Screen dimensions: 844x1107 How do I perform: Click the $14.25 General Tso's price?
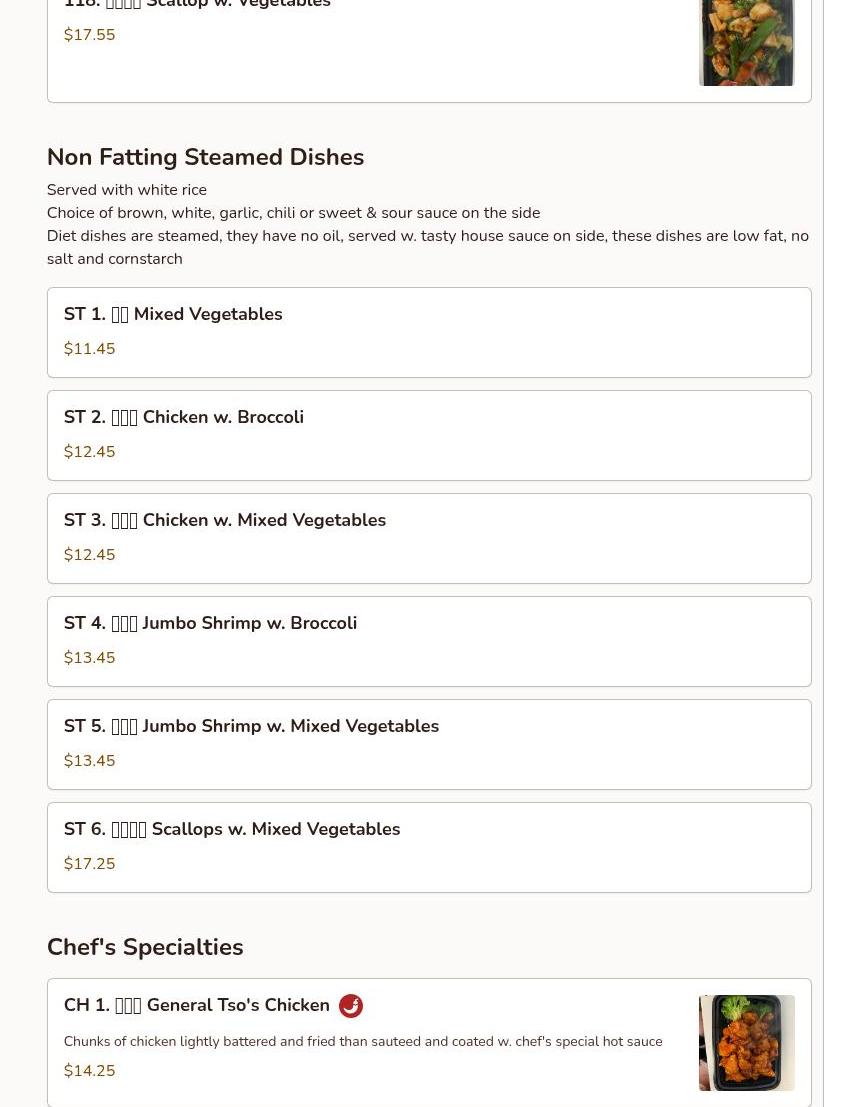[x=89, y=1071]
